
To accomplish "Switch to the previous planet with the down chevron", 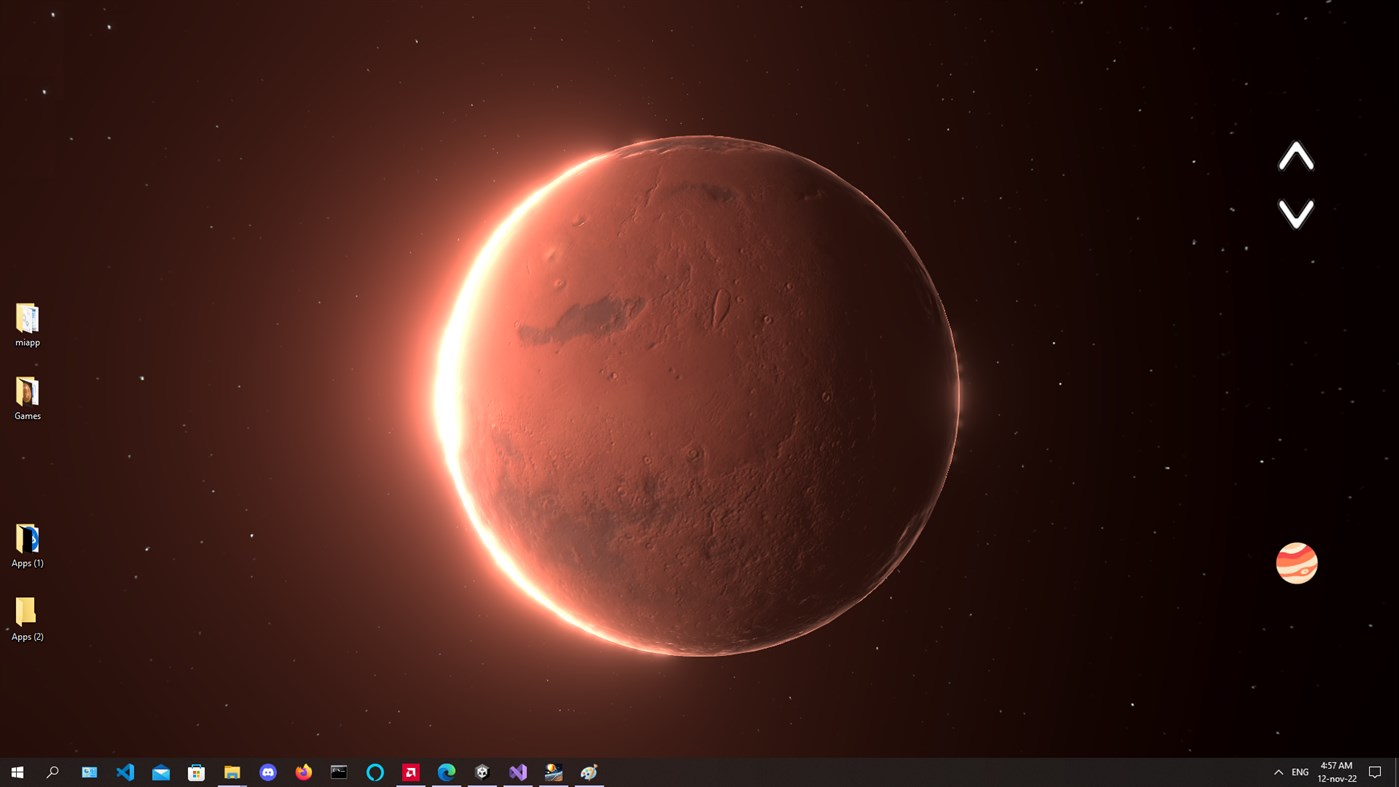I will click(x=1295, y=215).
